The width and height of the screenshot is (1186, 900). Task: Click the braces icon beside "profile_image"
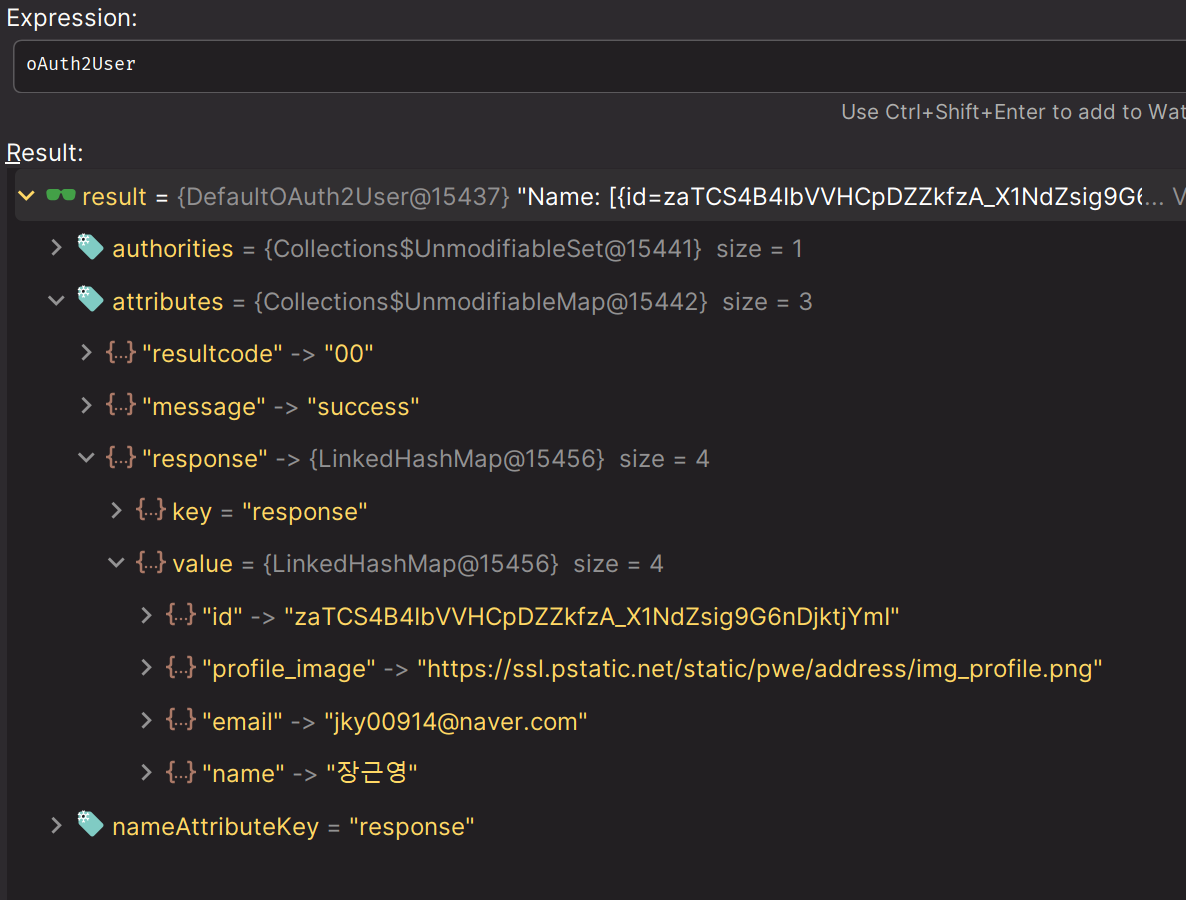181,668
